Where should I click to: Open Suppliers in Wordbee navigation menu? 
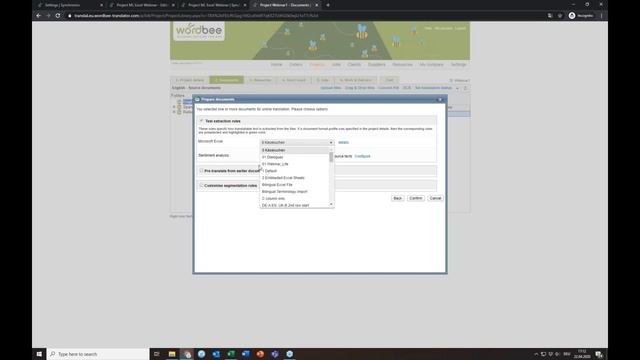click(x=376, y=64)
